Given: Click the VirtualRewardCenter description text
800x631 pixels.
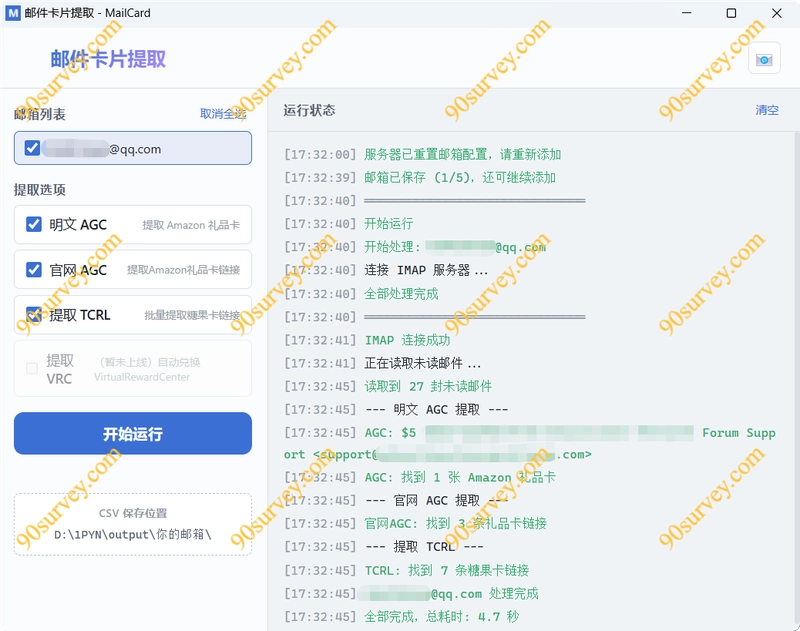Looking at the screenshot, I should 142,377.
